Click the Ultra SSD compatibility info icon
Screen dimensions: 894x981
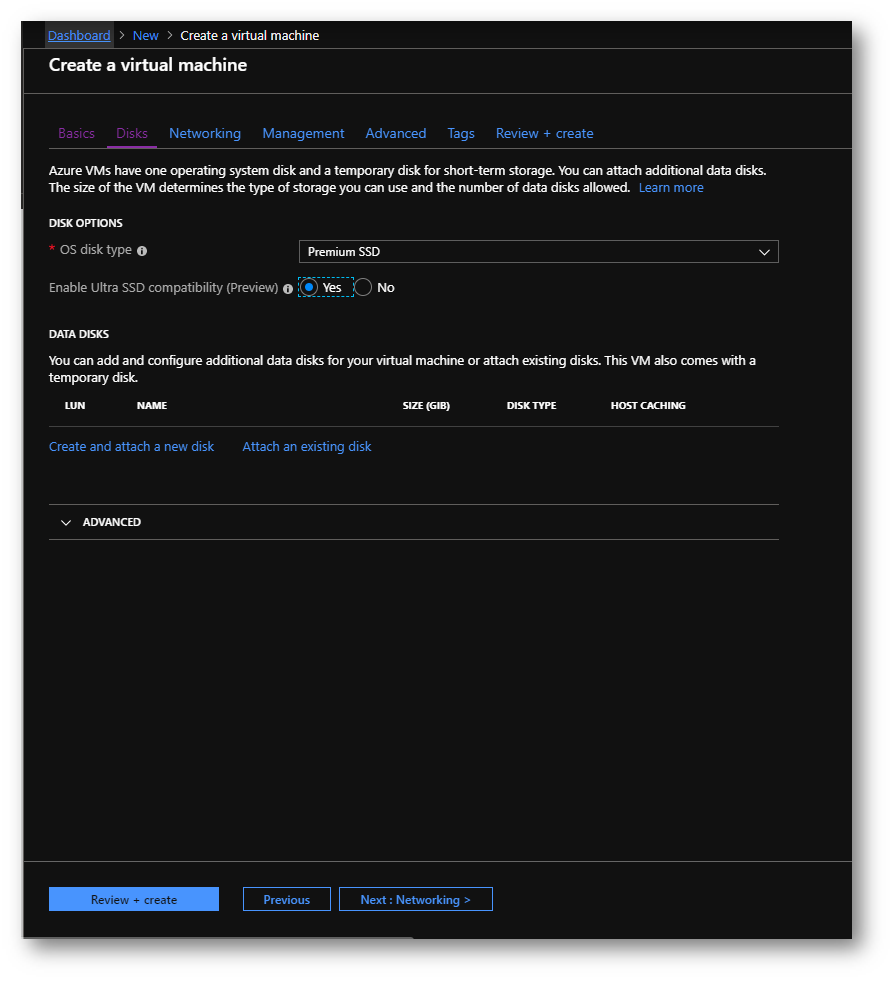point(288,288)
